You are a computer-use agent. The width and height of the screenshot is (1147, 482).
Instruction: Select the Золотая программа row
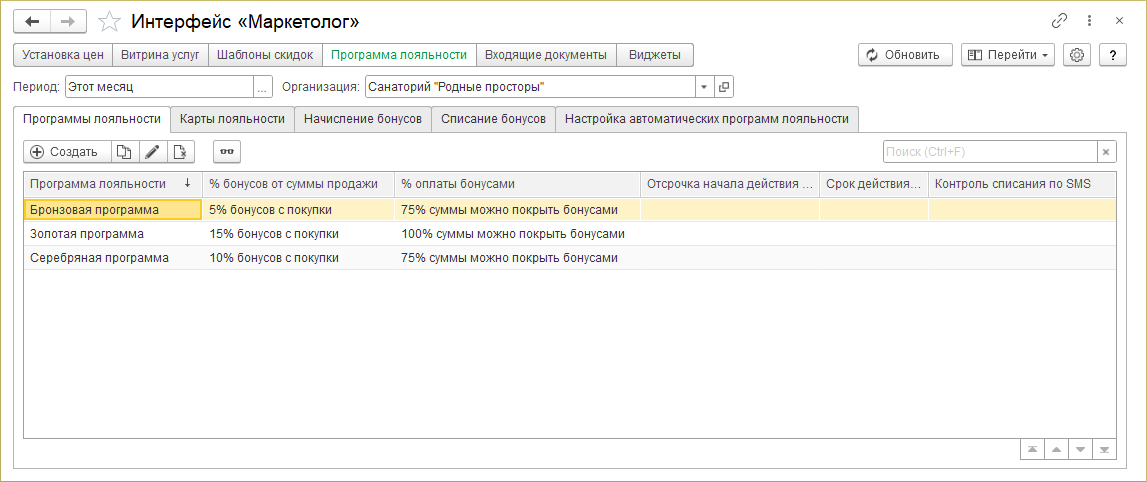[x=87, y=233]
